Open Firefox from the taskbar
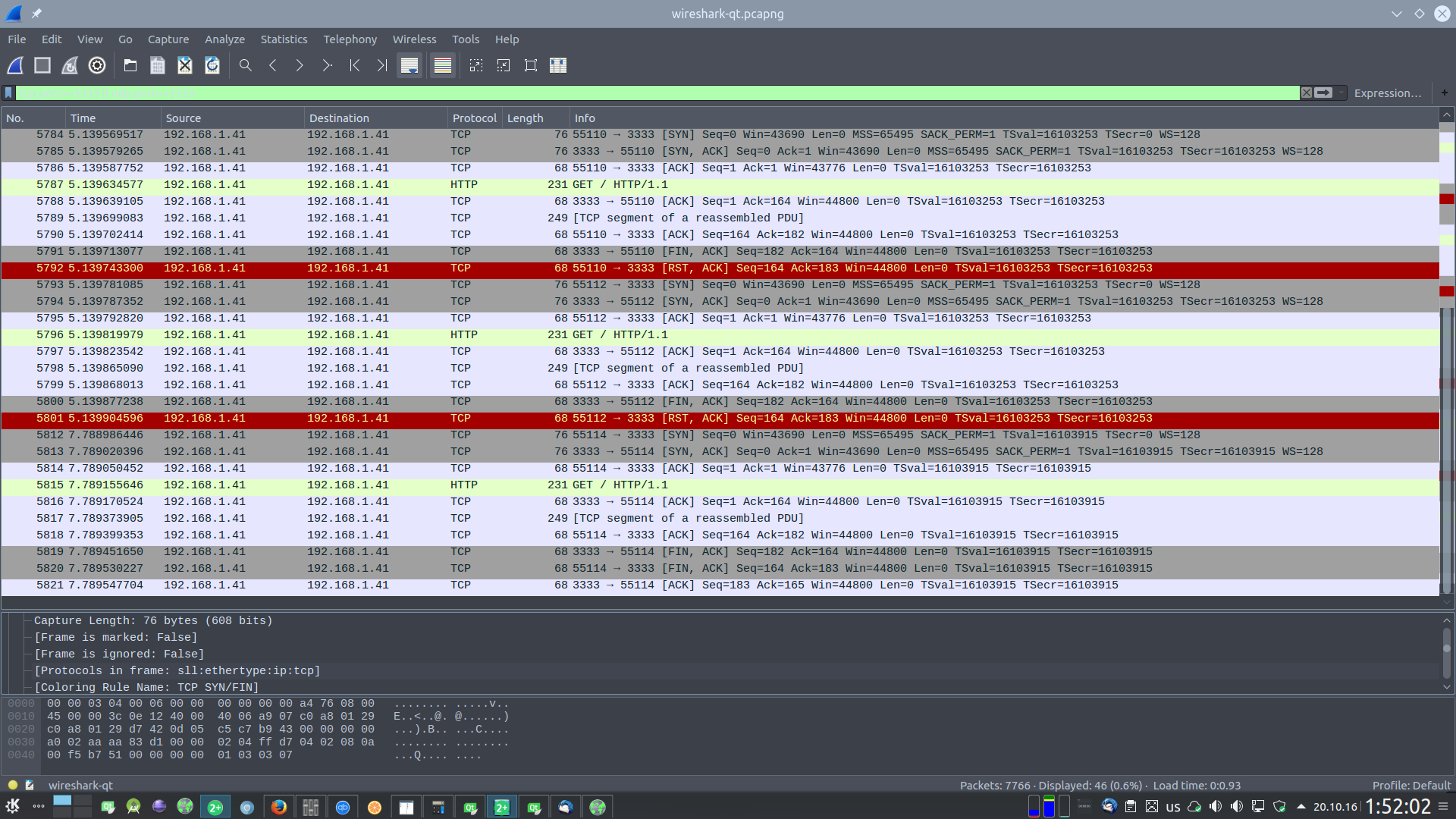1456x819 pixels. click(x=279, y=807)
